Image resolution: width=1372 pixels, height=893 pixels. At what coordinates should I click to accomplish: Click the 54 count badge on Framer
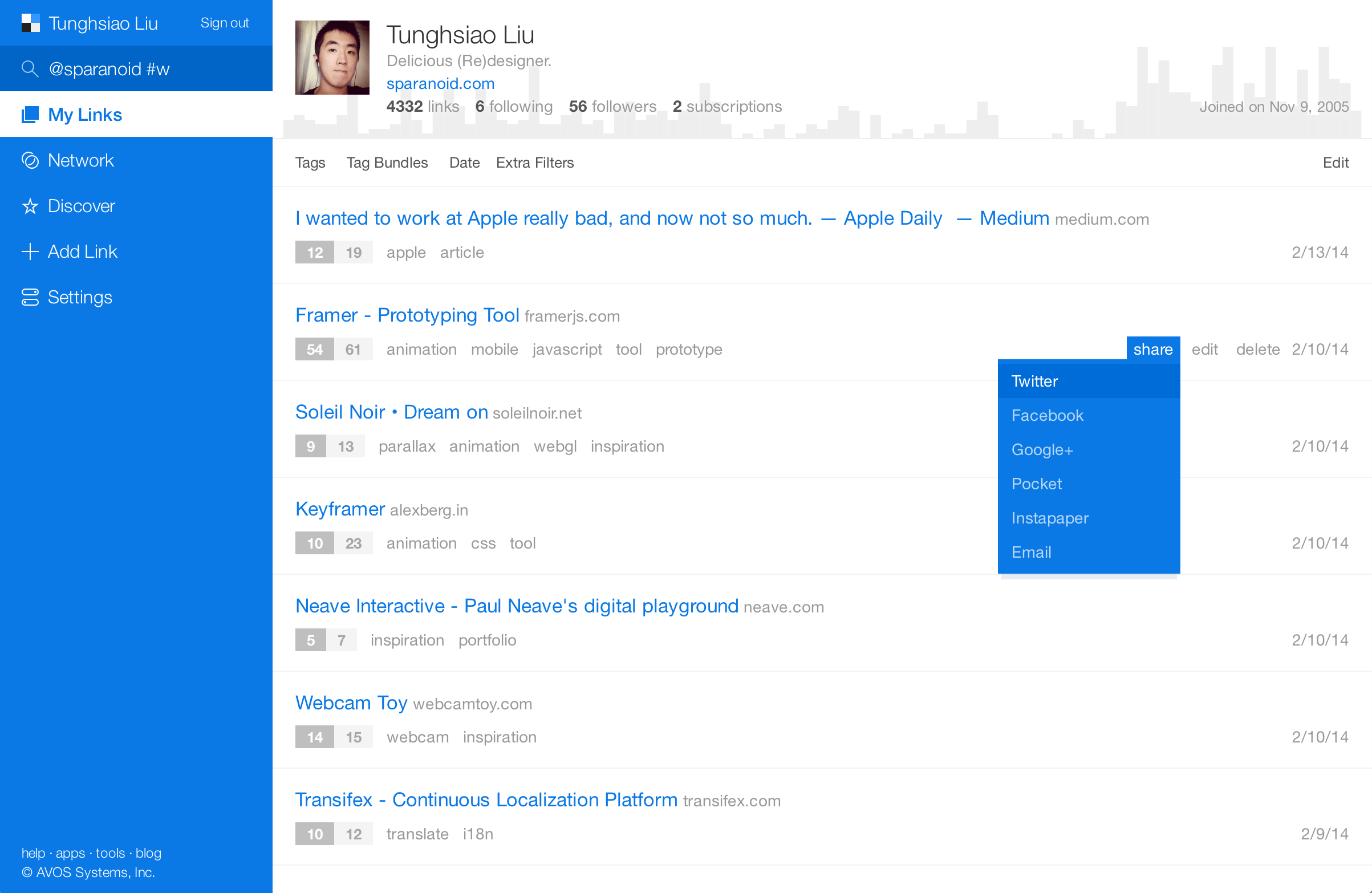(x=315, y=350)
